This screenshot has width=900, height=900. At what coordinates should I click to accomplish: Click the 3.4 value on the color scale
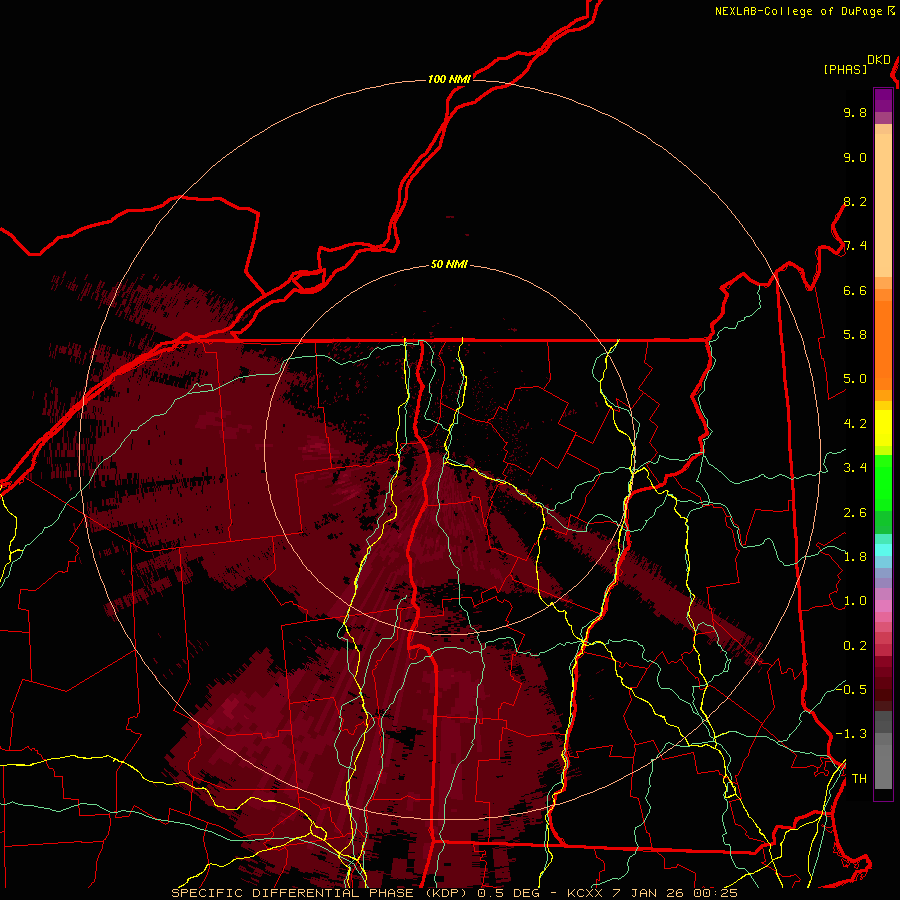point(855,468)
